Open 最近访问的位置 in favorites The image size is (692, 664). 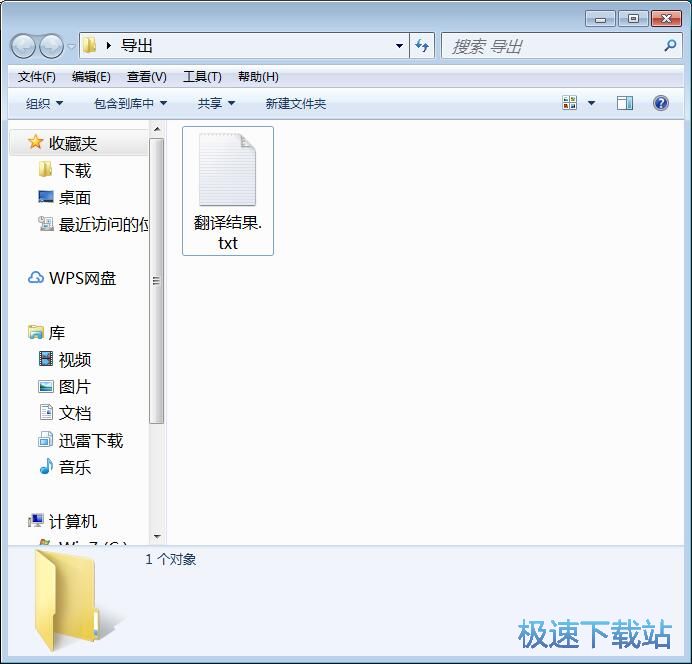click(103, 224)
